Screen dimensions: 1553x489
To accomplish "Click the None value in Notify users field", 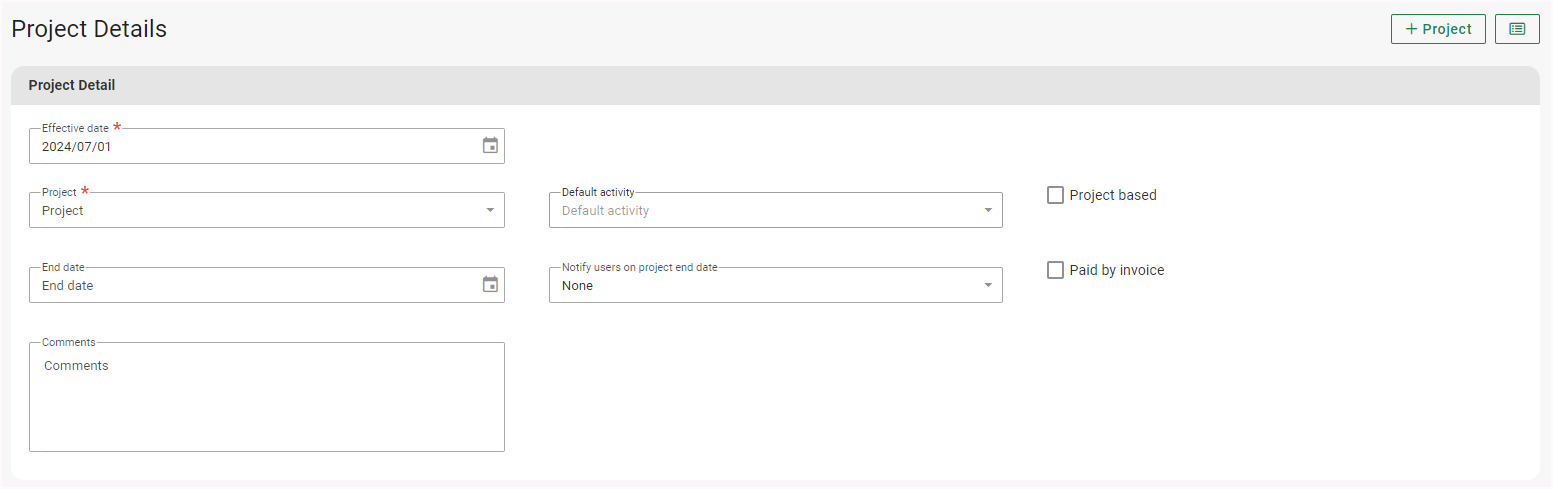I will (577, 286).
